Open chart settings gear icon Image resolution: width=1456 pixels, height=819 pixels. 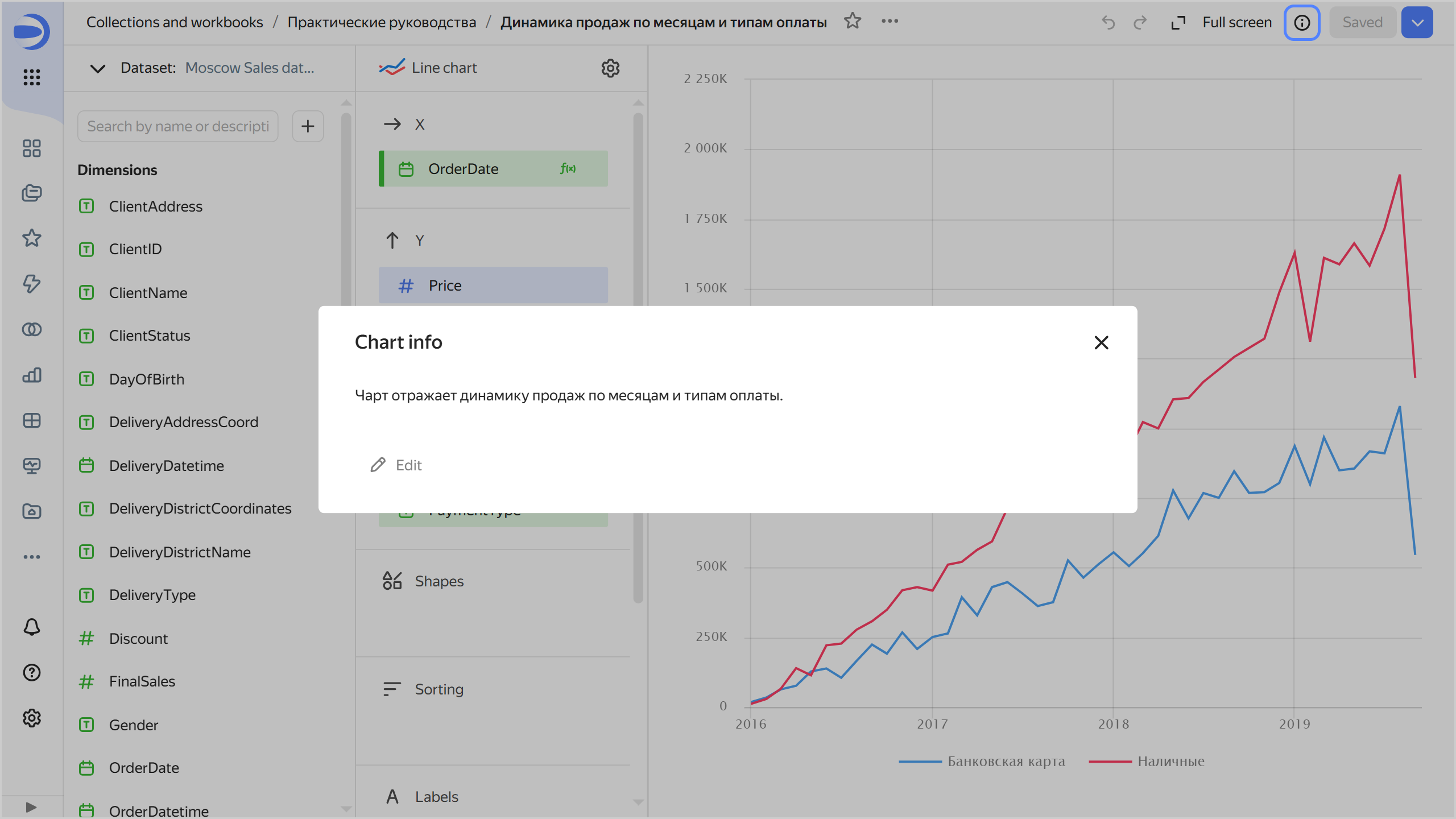[x=610, y=68]
